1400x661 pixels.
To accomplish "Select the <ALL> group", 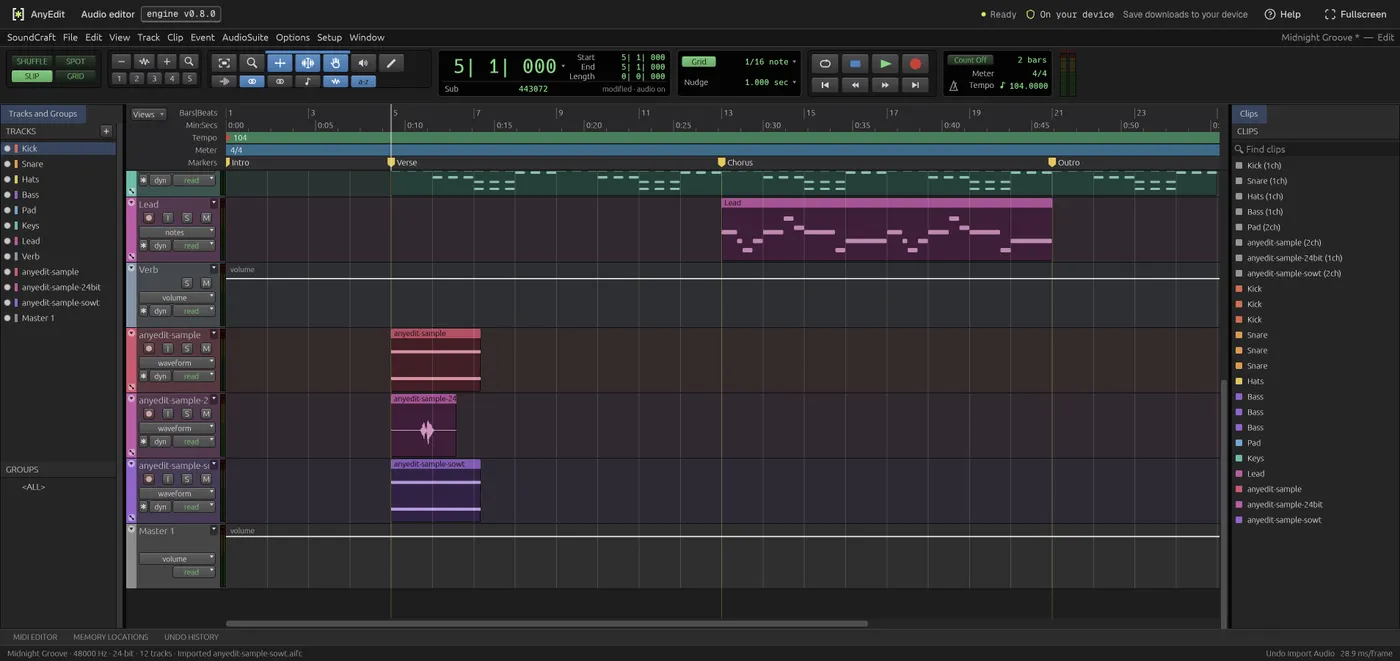I will tap(34, 487).
